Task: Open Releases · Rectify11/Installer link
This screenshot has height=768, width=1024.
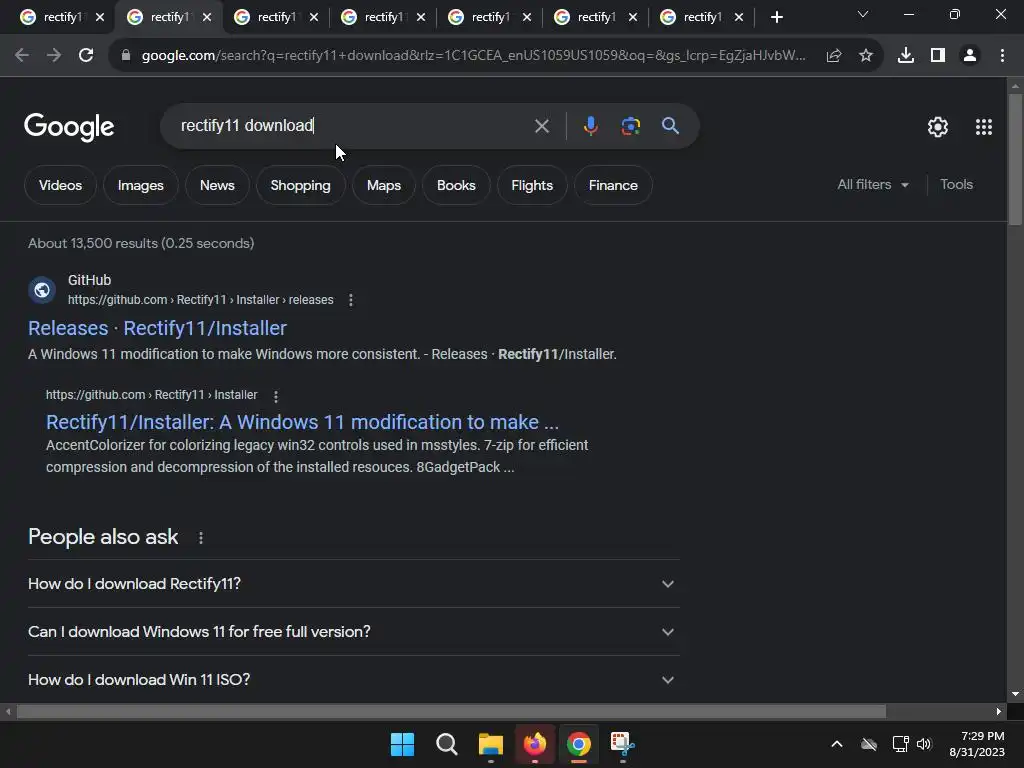Action: (x=157, y=328)
